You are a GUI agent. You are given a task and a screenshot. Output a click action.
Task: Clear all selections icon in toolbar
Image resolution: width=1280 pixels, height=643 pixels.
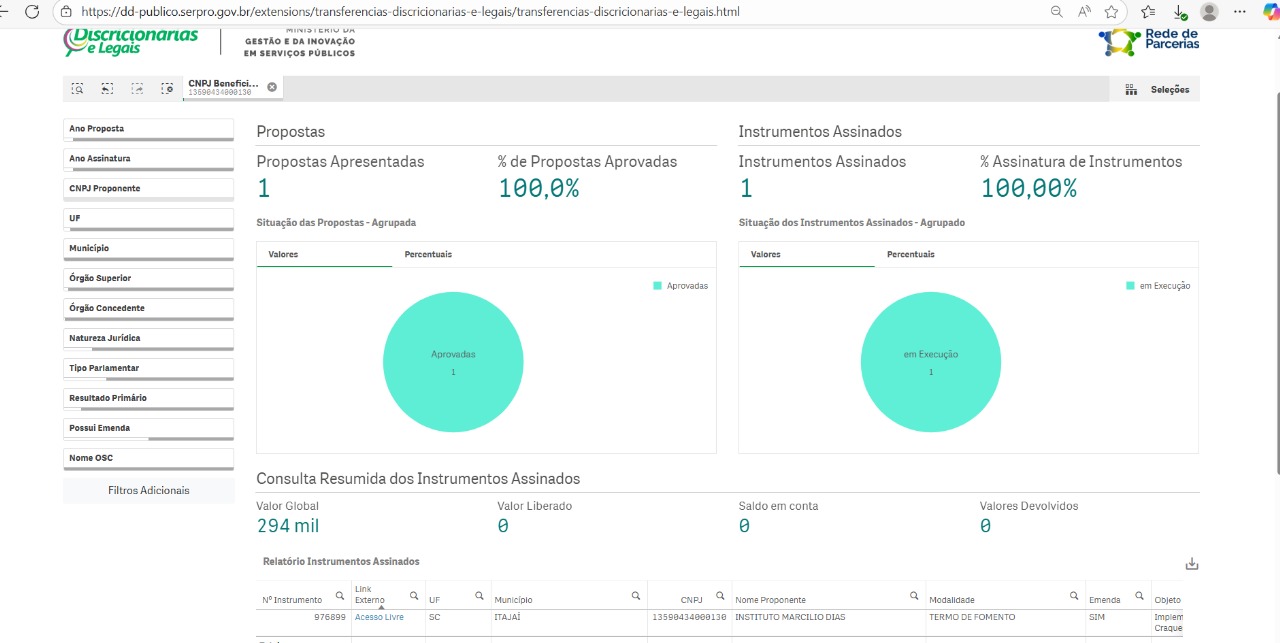[167, 89]
